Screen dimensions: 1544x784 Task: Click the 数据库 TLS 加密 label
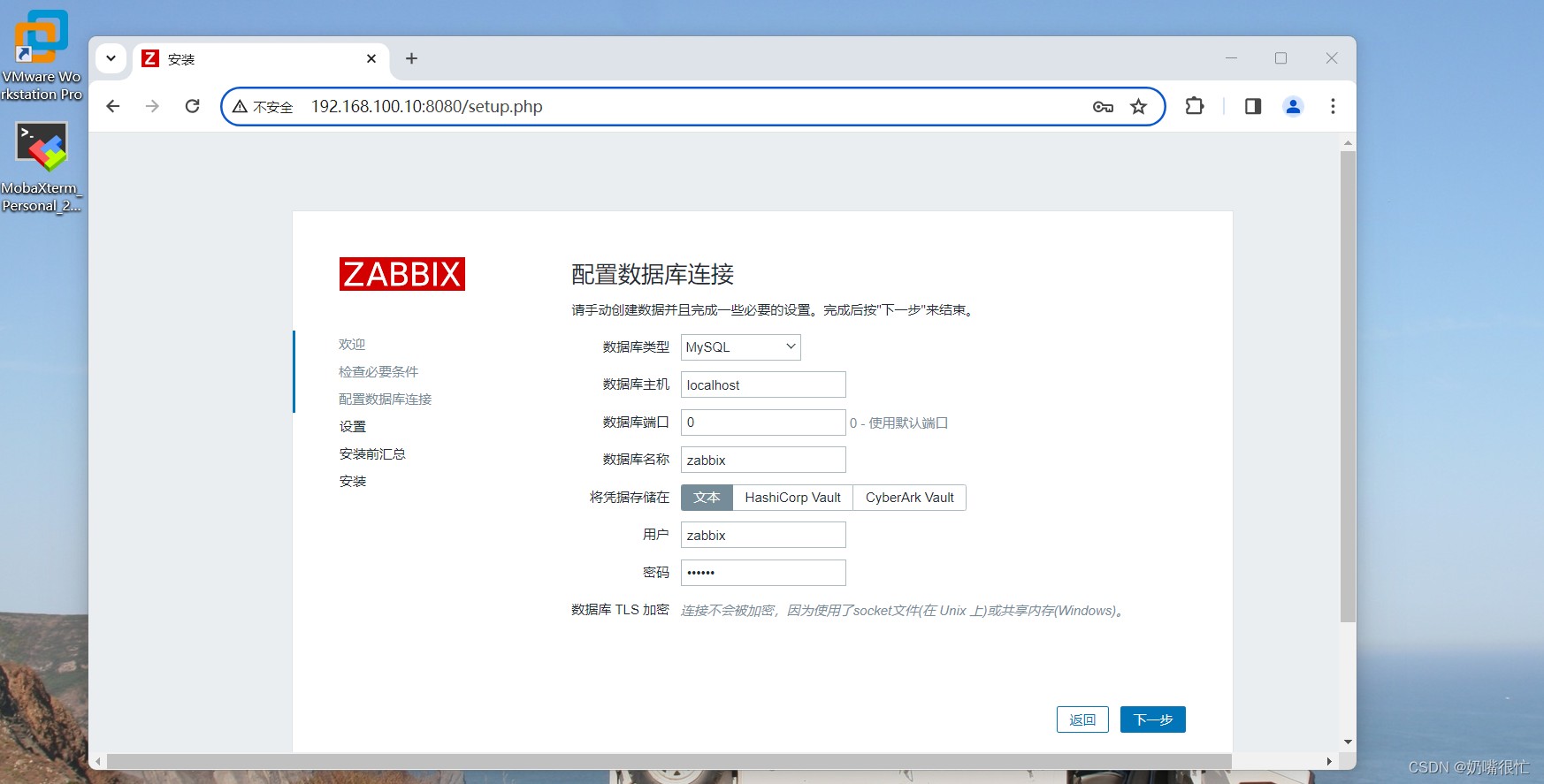pyautogui.click(x=620, y=610)
